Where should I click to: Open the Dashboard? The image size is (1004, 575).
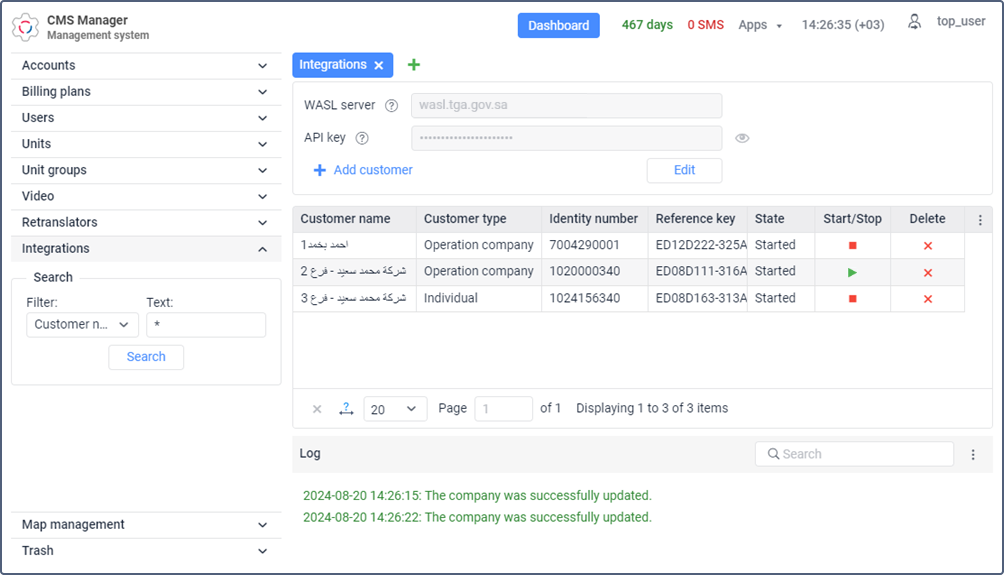tap(558, 25)
